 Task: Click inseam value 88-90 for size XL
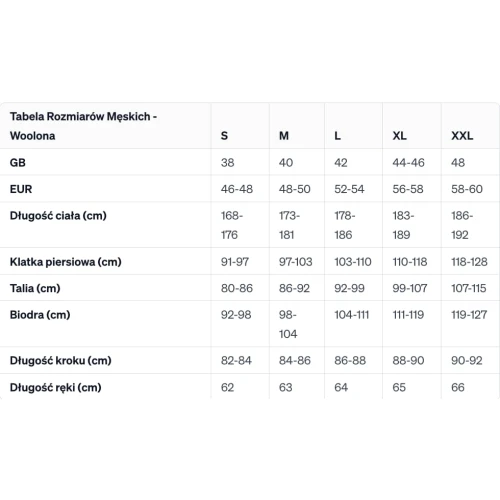pos(408,360)
